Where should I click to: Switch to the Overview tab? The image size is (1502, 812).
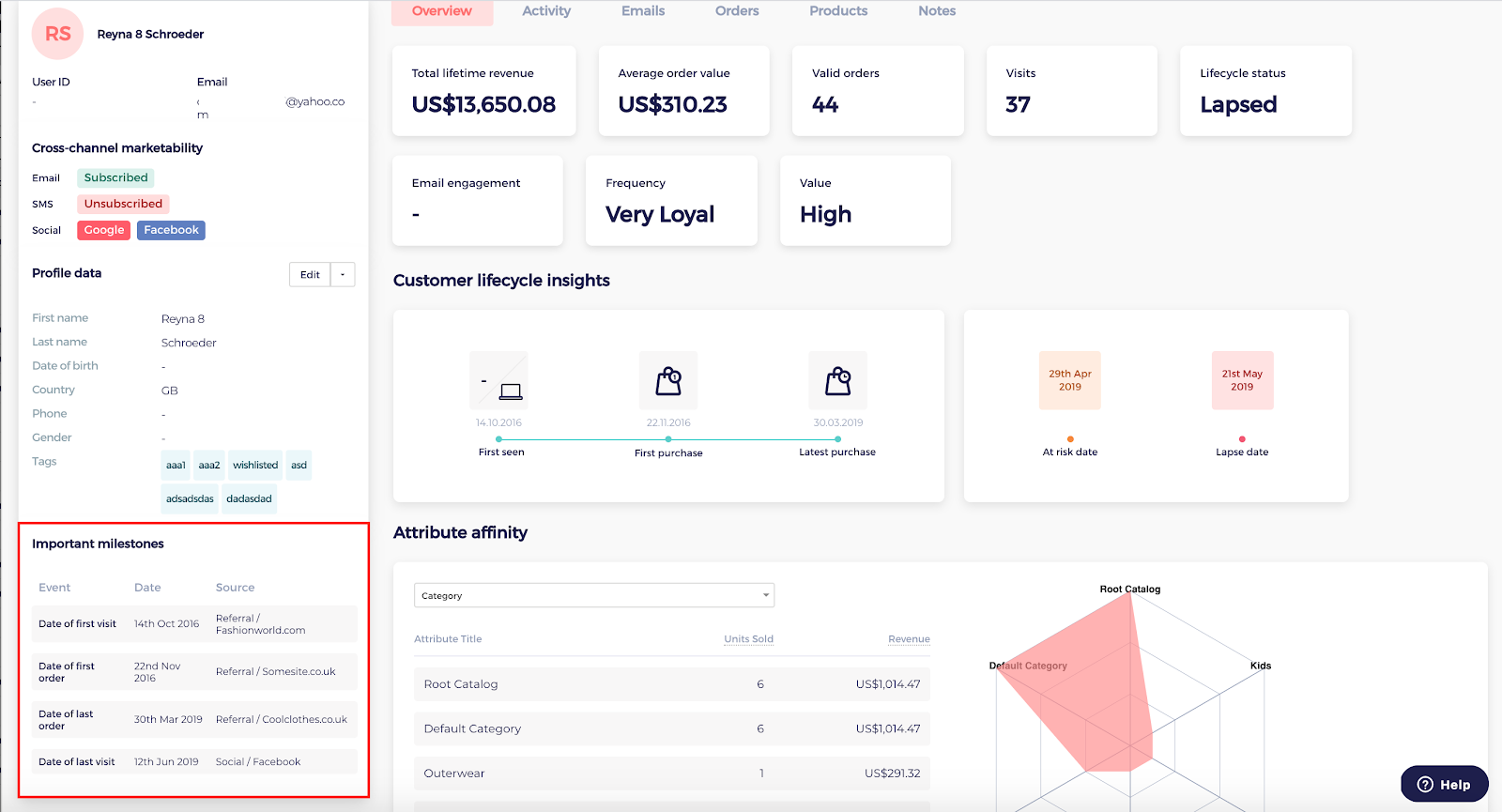(x=442, y=11)
